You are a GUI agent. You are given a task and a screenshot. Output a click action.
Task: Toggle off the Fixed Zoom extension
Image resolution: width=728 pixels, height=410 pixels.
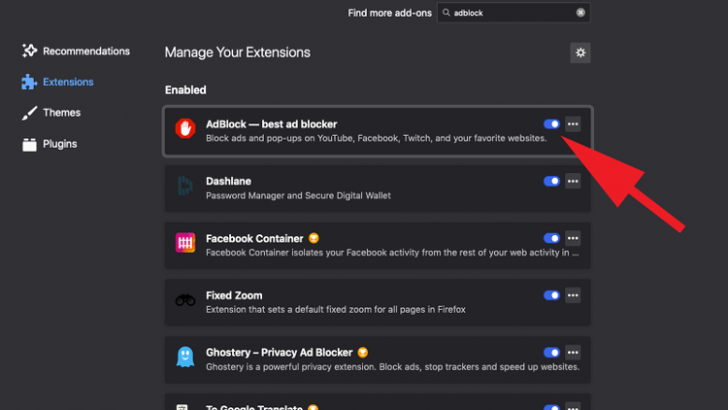pos(551,295)
